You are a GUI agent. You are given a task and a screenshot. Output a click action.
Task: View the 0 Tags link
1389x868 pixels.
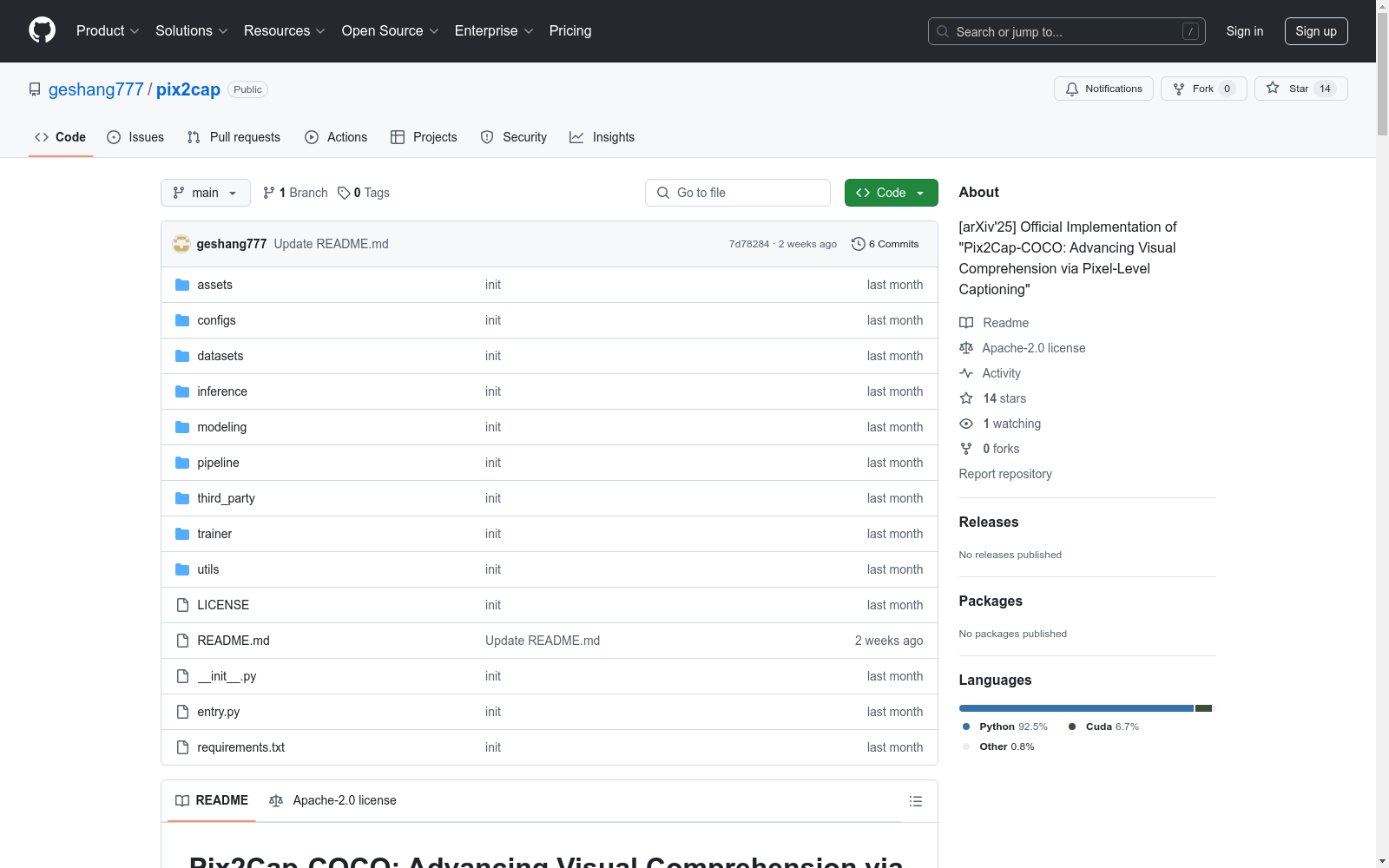coord(364,193)
